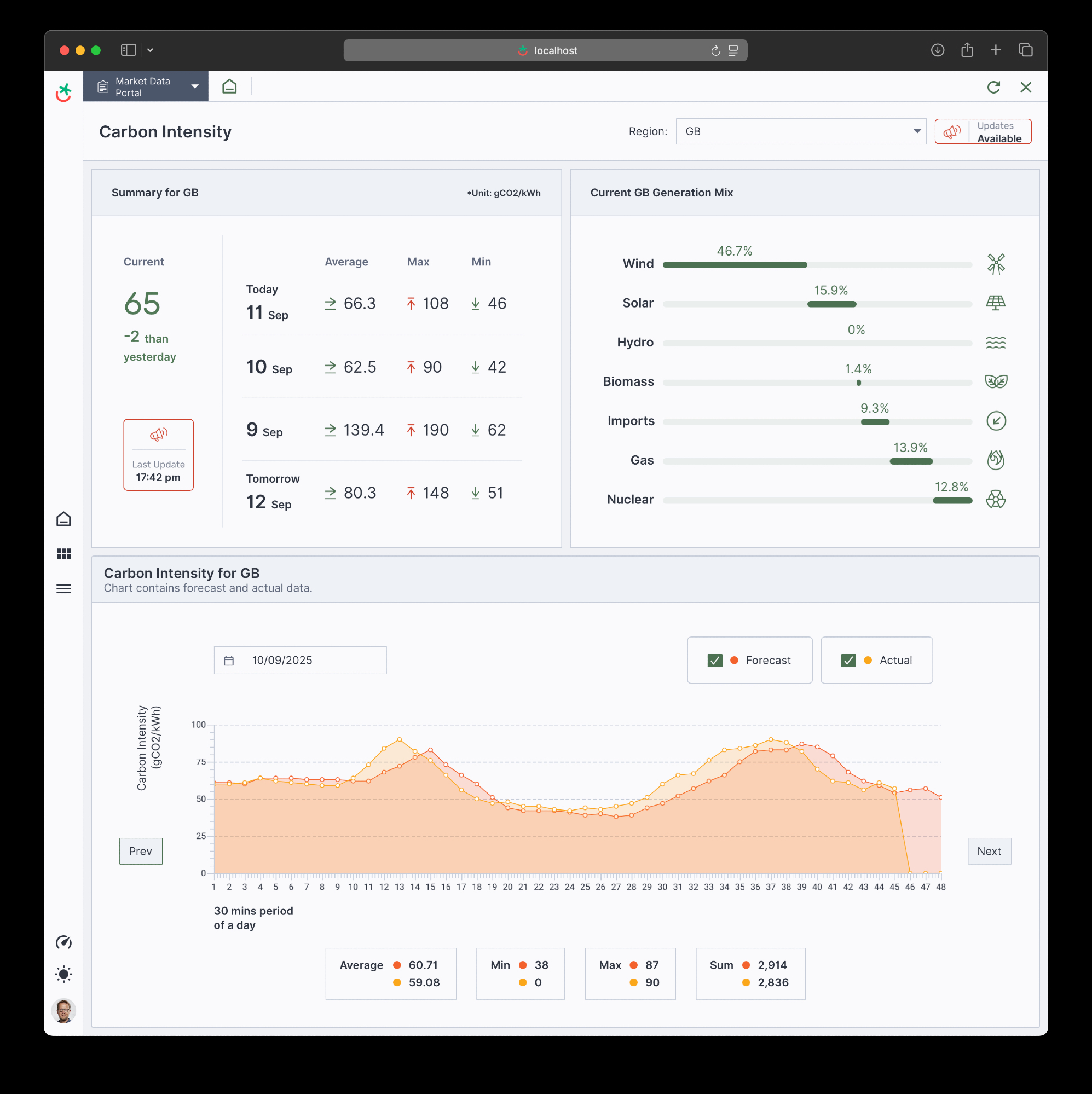Click the Updates Available button

coord(983,131)
